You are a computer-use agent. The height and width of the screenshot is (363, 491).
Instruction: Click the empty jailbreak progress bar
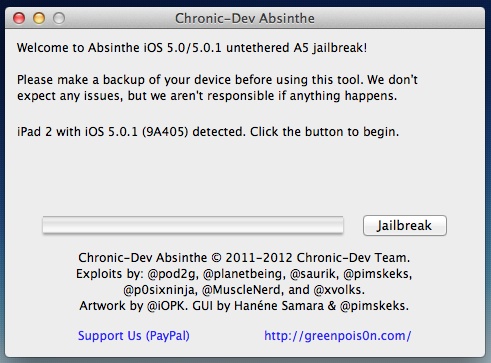193,225
